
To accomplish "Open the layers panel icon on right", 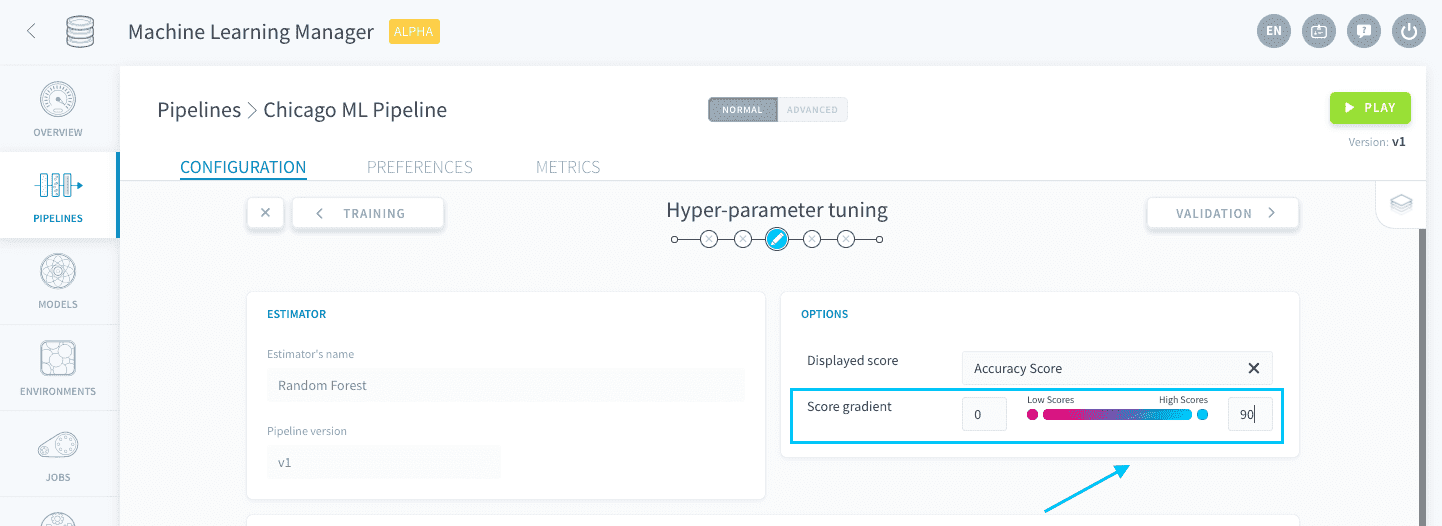I will 1401,203.
